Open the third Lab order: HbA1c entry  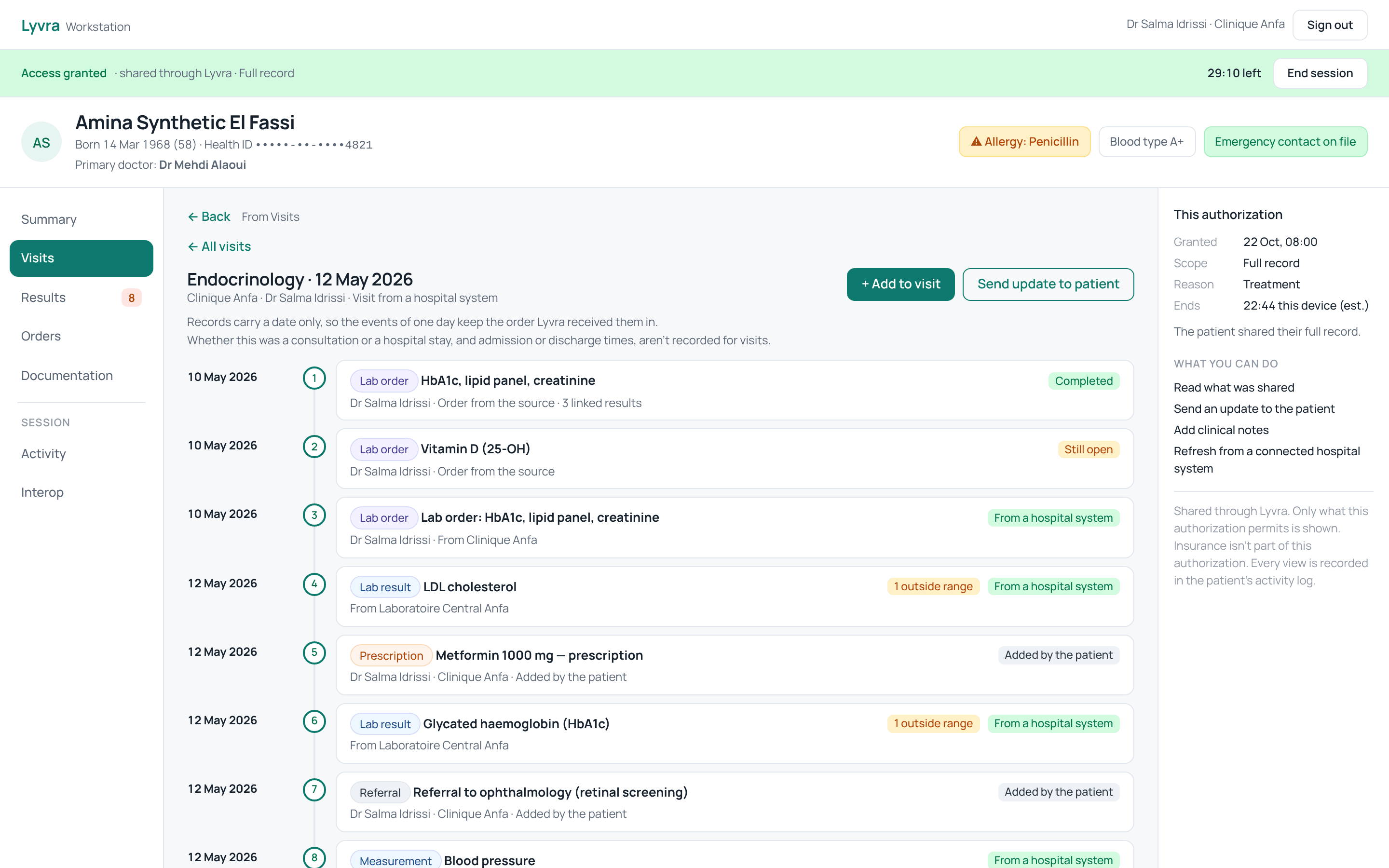[x=735, y=528]
